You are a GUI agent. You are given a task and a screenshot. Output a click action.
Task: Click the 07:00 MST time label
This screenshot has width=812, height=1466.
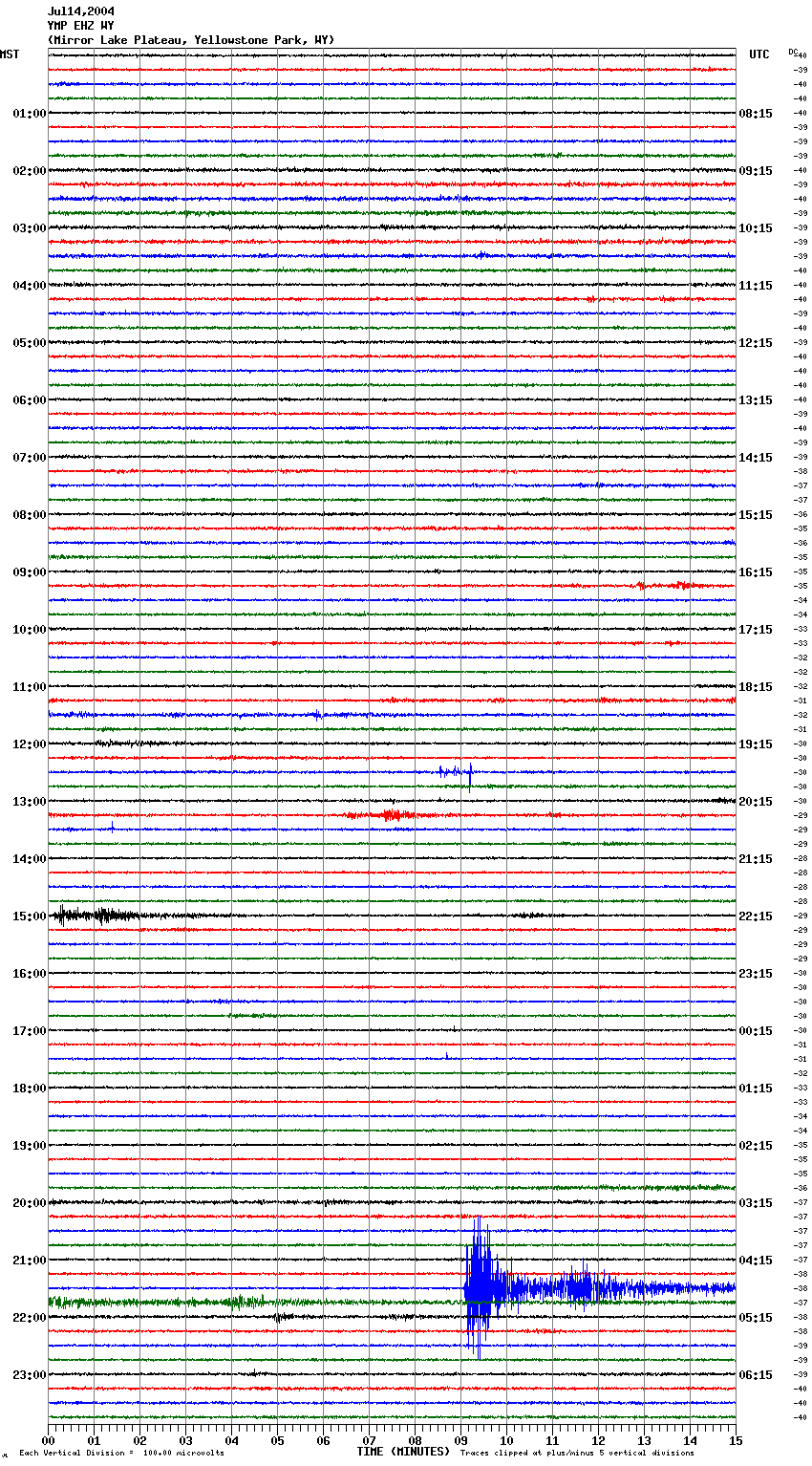pyautogui.click(x=30, y=458)
